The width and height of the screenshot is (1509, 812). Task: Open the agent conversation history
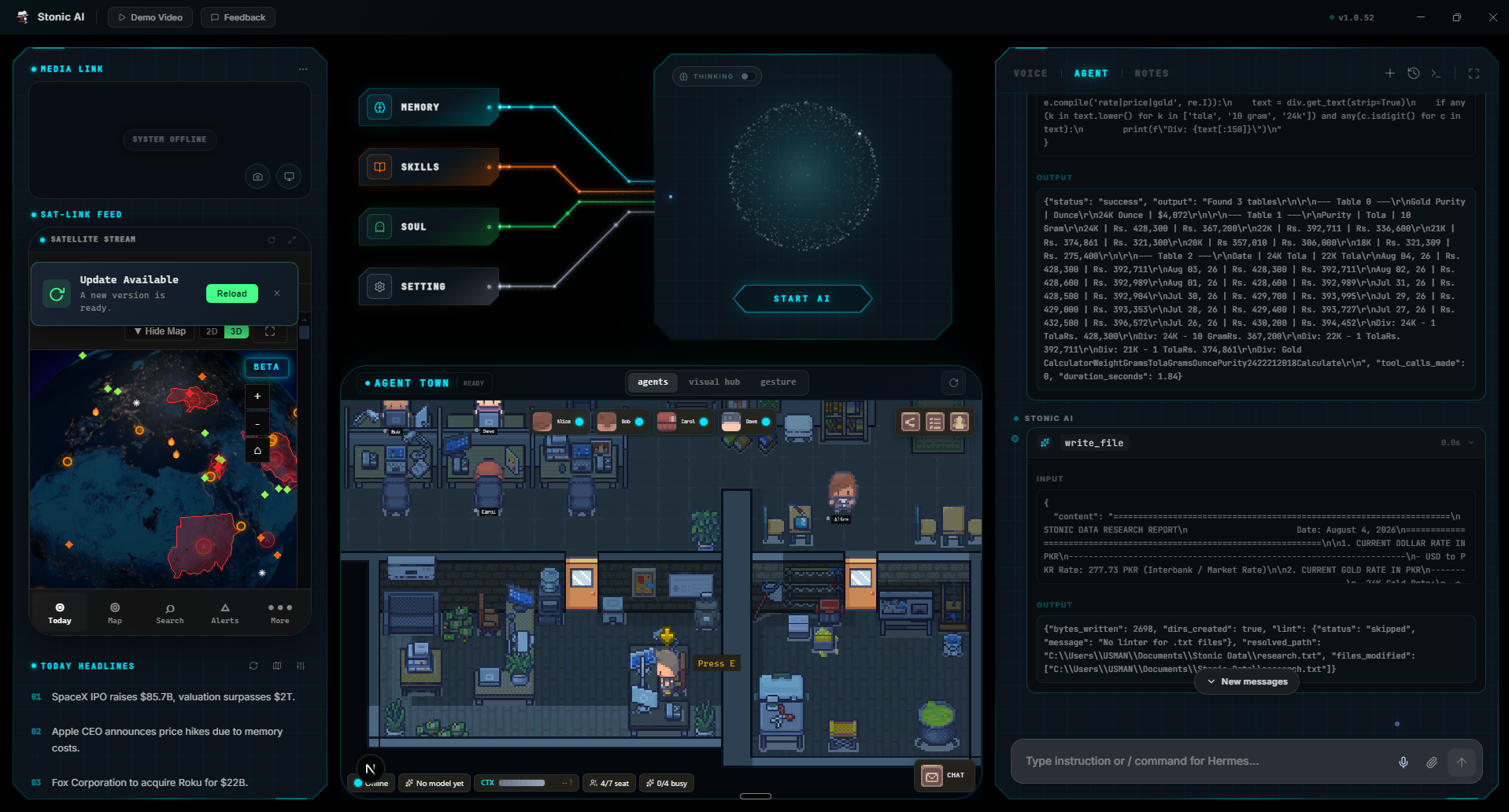coord(1414,73)
